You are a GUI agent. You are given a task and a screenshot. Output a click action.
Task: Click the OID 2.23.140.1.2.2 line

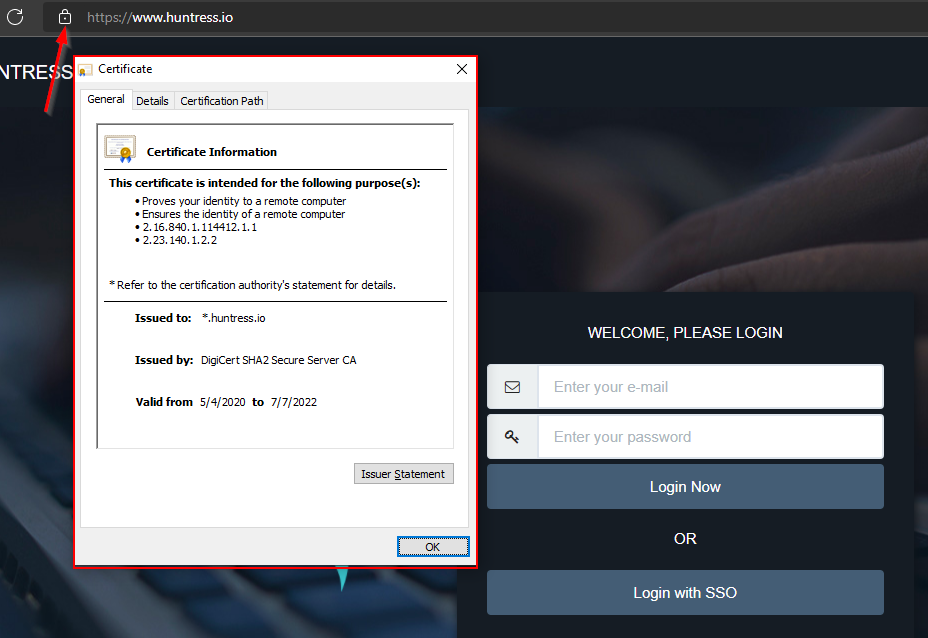click(x=179, y=240)
